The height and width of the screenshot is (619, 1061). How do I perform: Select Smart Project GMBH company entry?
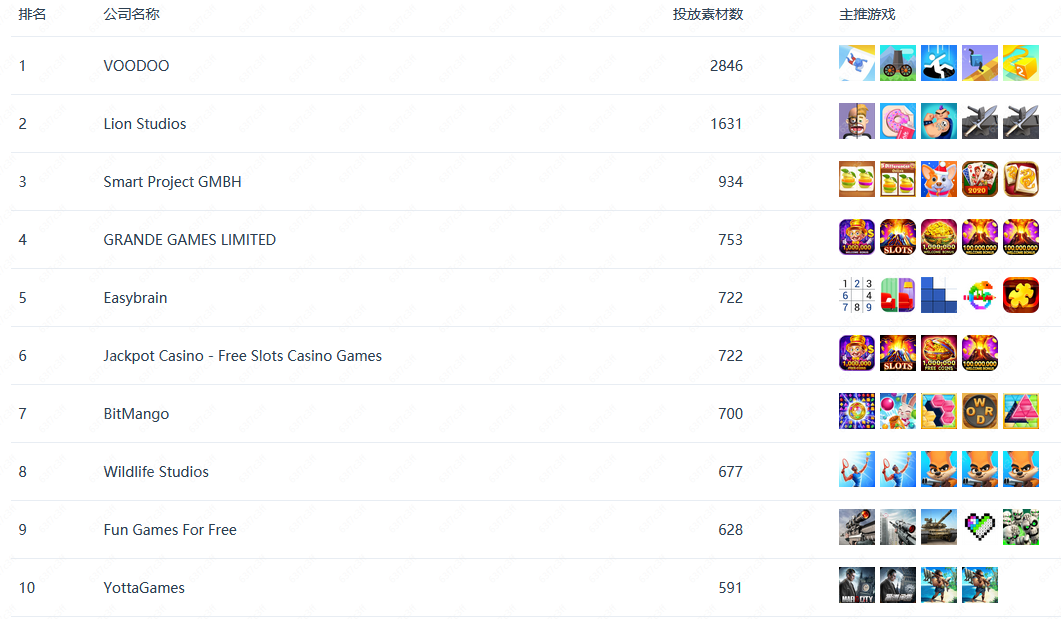pyautogui.click(x=173, y=182)
